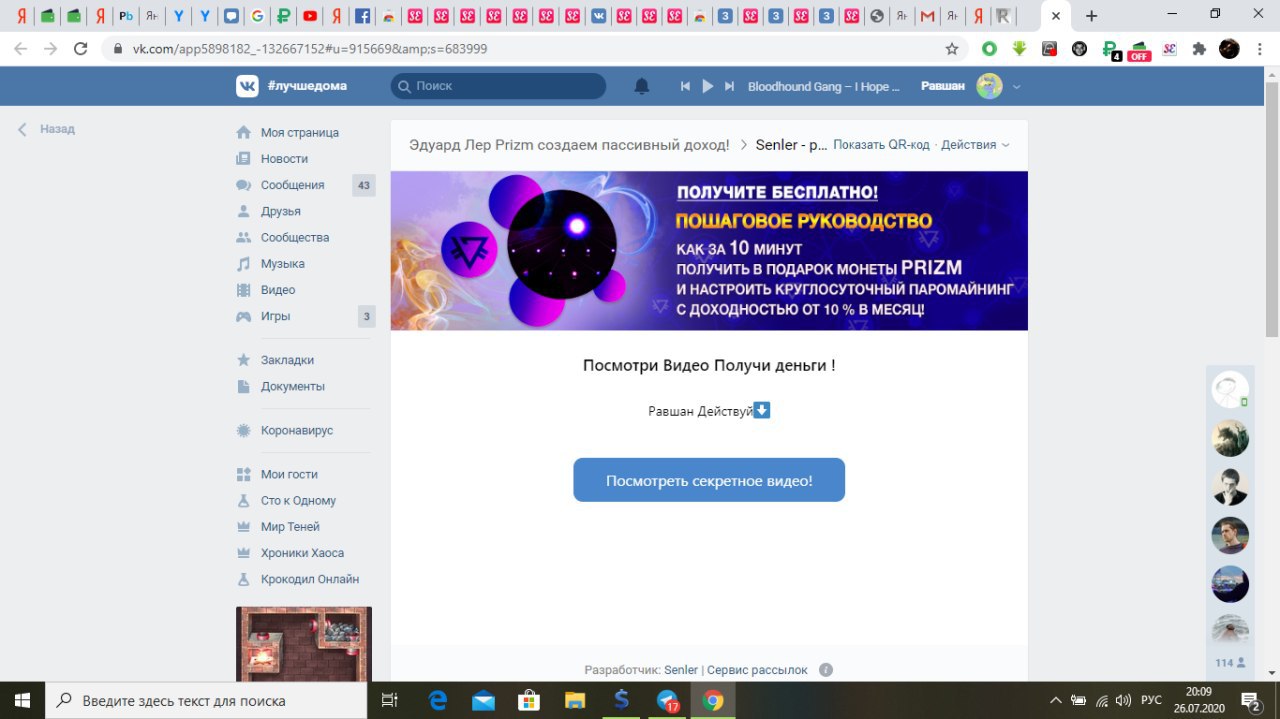1280x719 pixels.
Task: Open the Windows notification center
Action: (x=1250, y=701)
